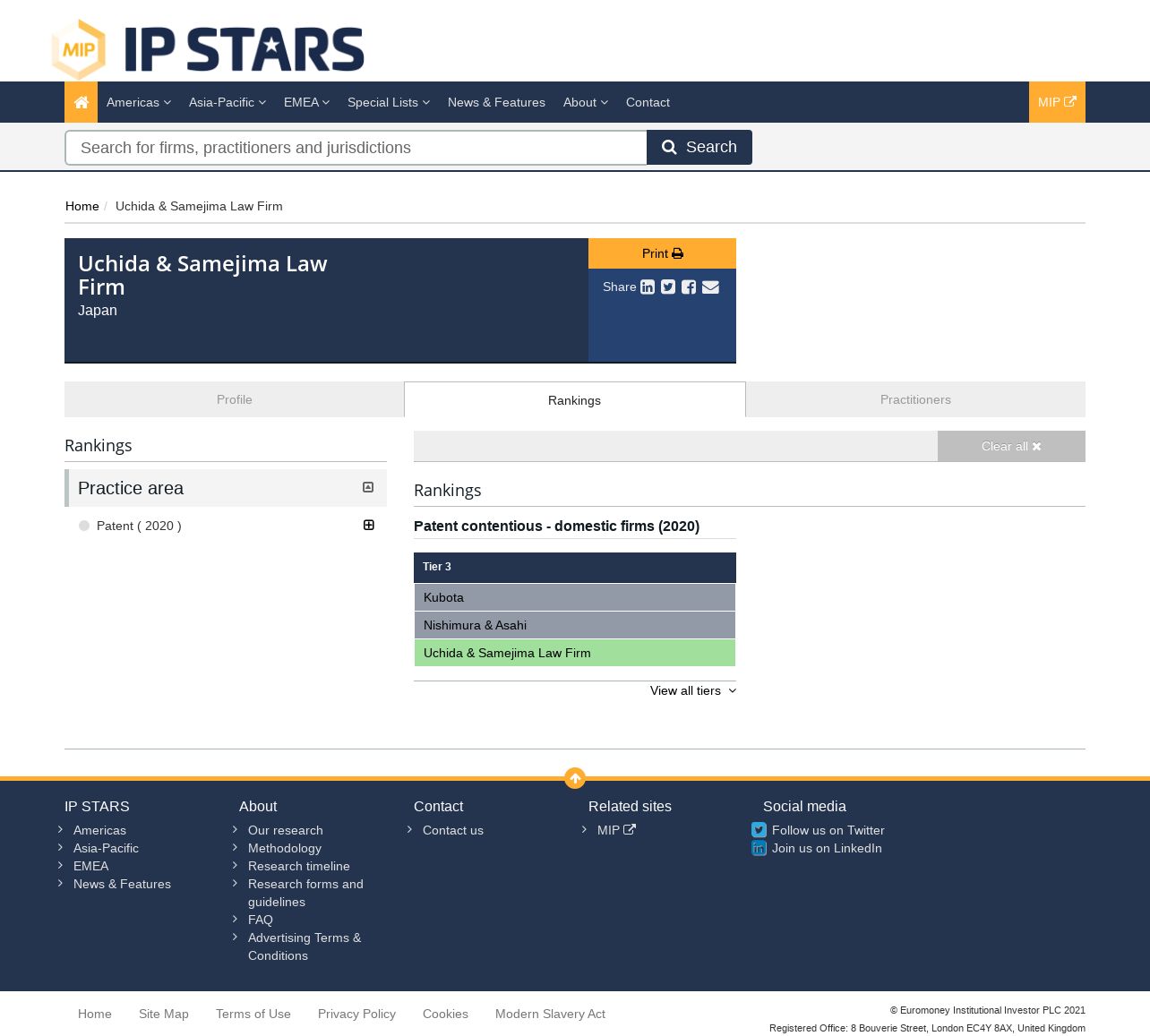Collapse the Practice area panel icon
This screenshot has height=1036, width=1150.
tap(368, 487)
